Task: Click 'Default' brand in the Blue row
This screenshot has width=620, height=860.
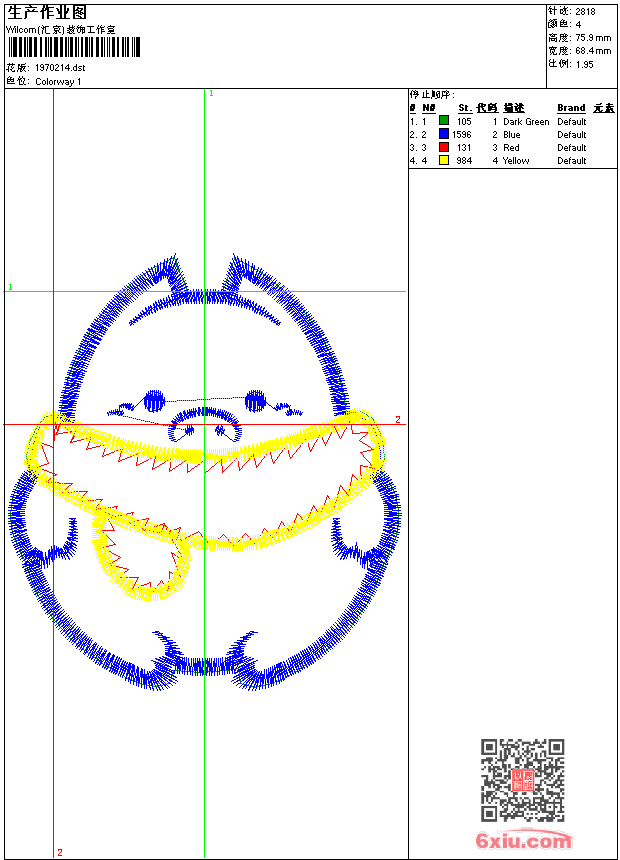Action: [571, 134]
